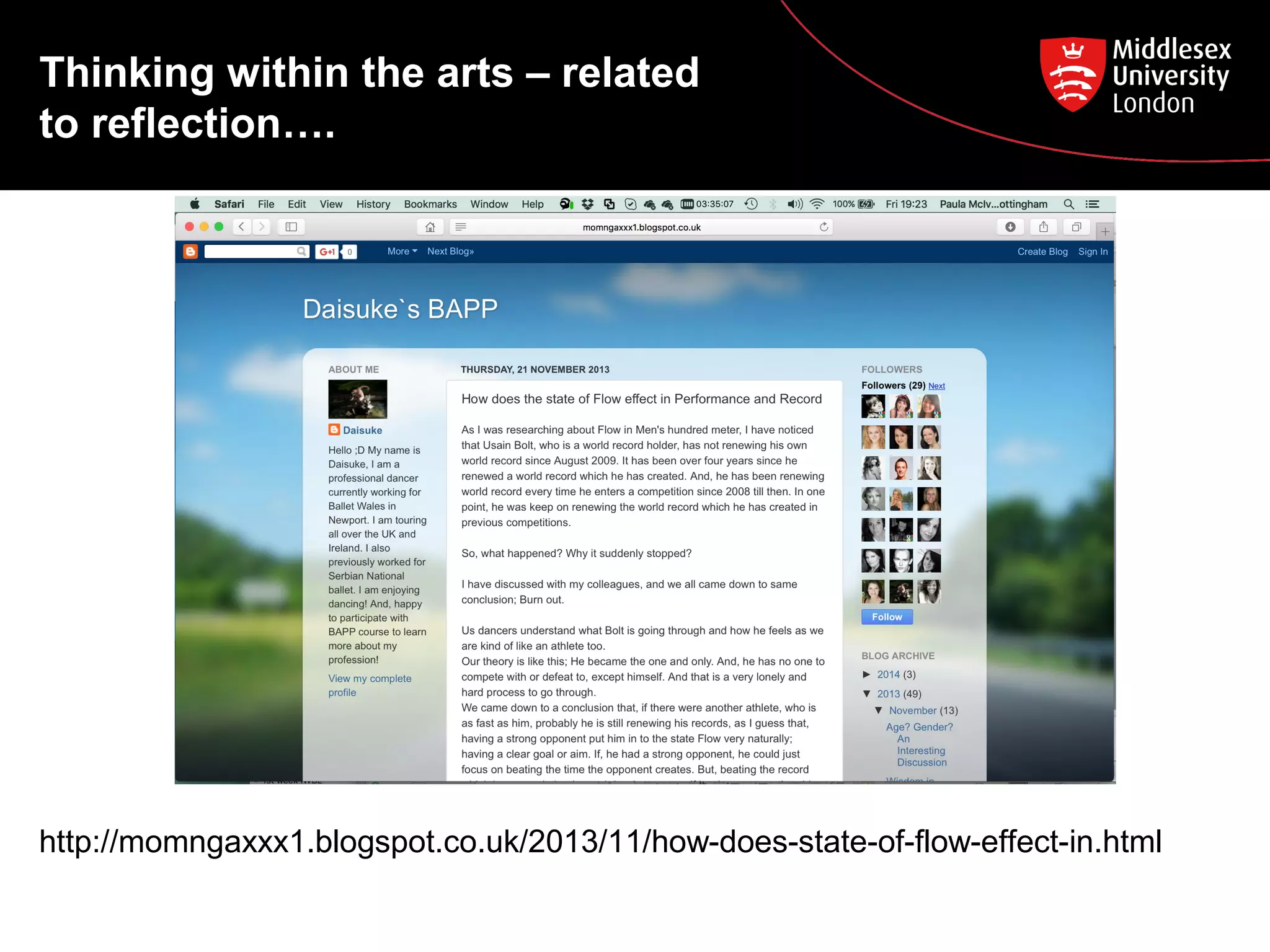The width and height of the screenshot is (1270, 952).
Task: Go forward with Safari's forward arrow
Action: tap(262, 227)
